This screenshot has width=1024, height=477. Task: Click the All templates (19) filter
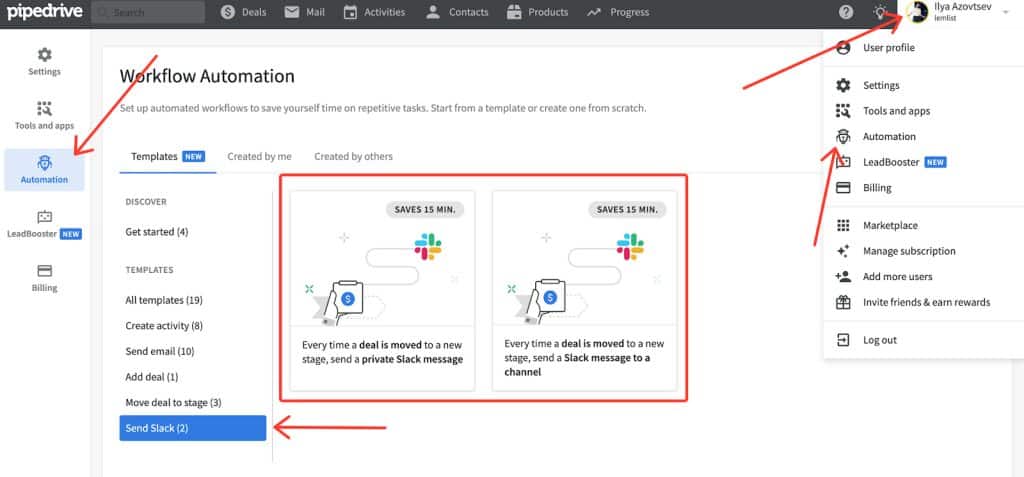pyautogui.click(x=164, y=300)
